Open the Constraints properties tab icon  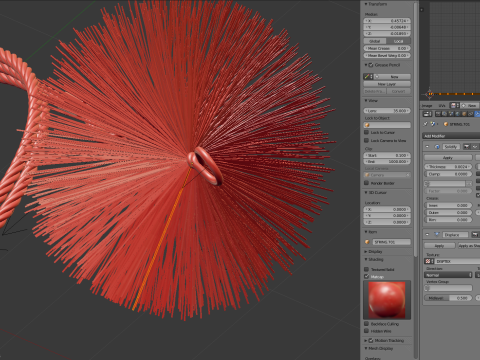click(471, 114)
